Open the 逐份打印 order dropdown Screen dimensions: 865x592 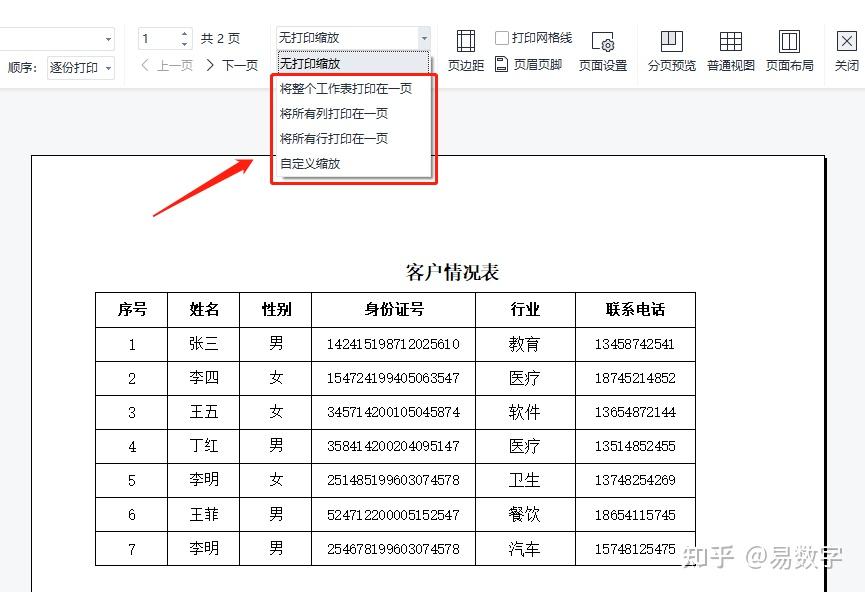[x=81, y=68]
